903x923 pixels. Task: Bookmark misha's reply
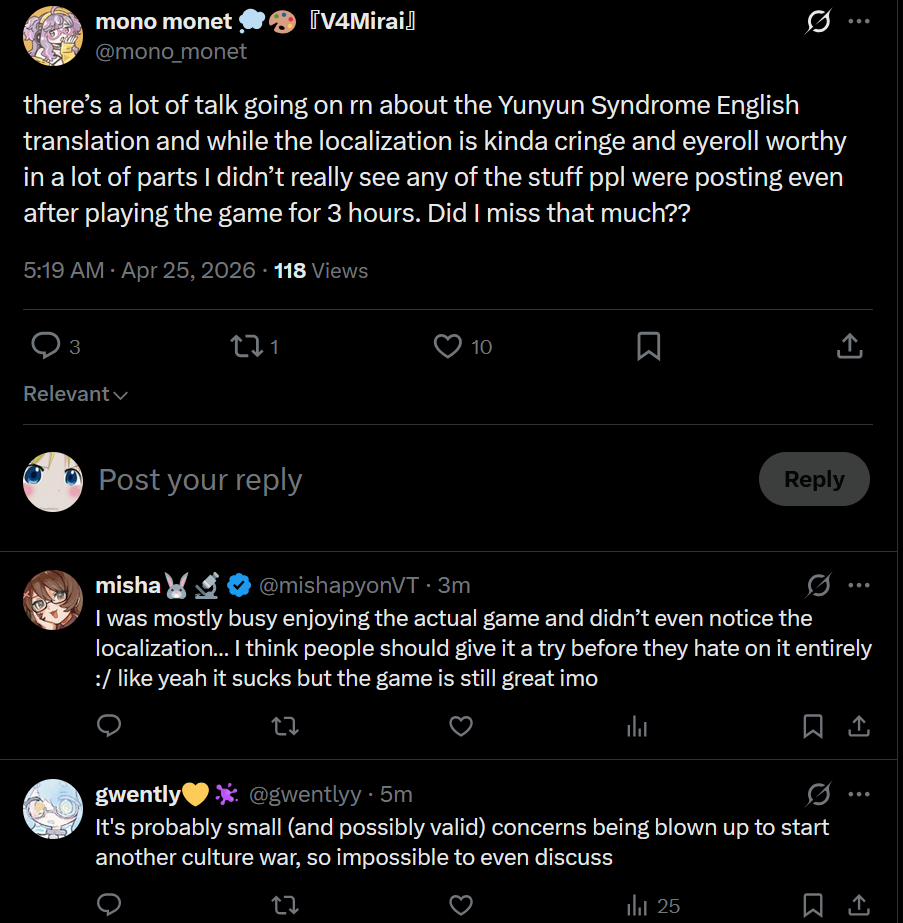coord(813,726)
